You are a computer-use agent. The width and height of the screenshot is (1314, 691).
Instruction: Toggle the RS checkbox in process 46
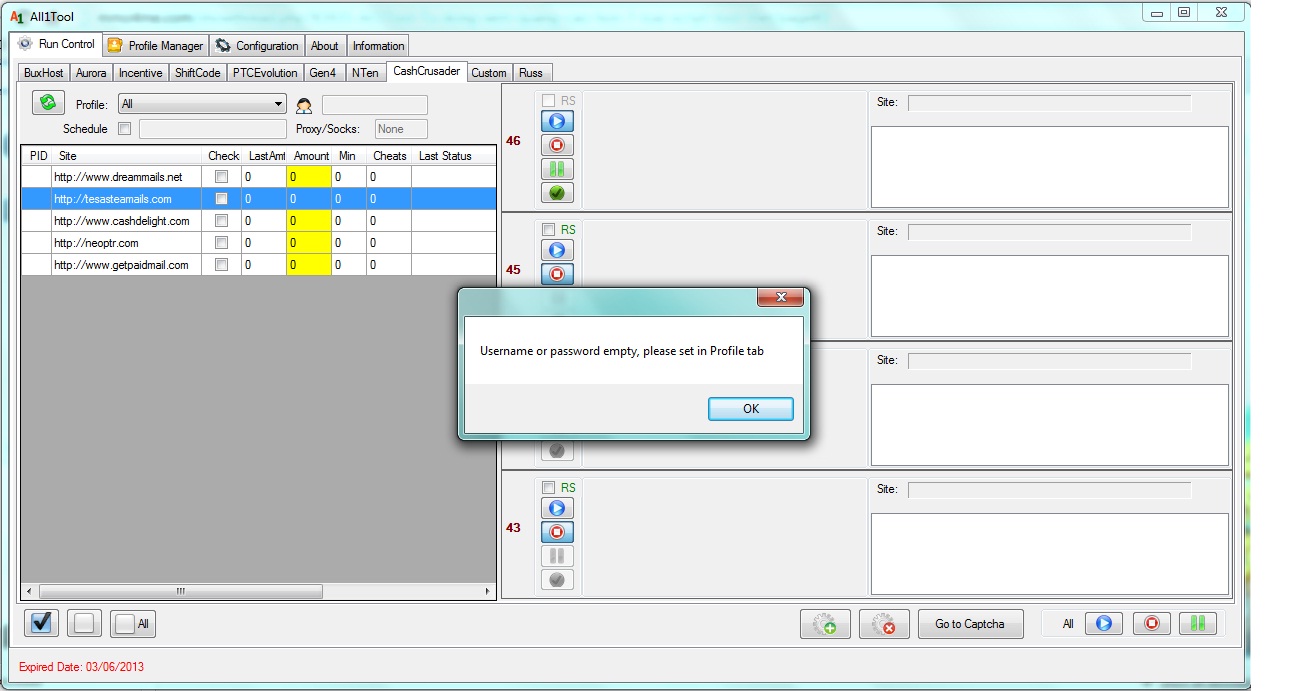click(548, 101)
